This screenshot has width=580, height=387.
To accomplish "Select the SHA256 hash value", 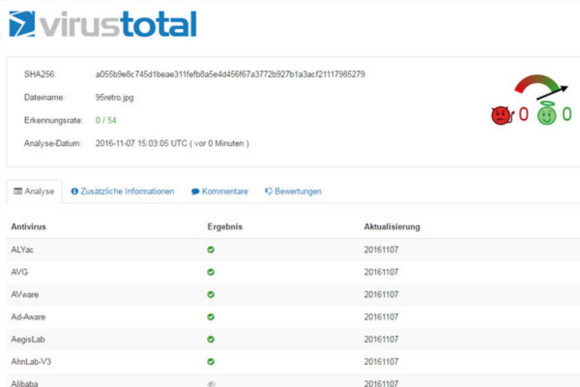I will pyautogui.click(x=230, y=74).
